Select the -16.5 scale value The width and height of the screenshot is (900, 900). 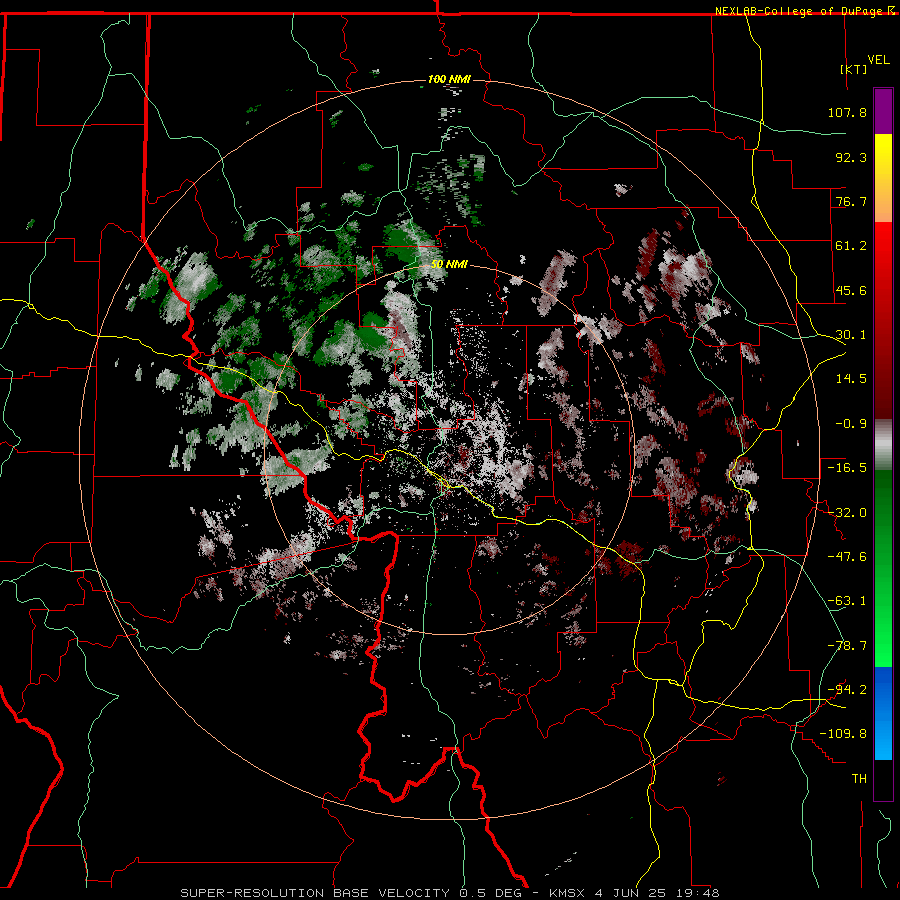point(847,468)
